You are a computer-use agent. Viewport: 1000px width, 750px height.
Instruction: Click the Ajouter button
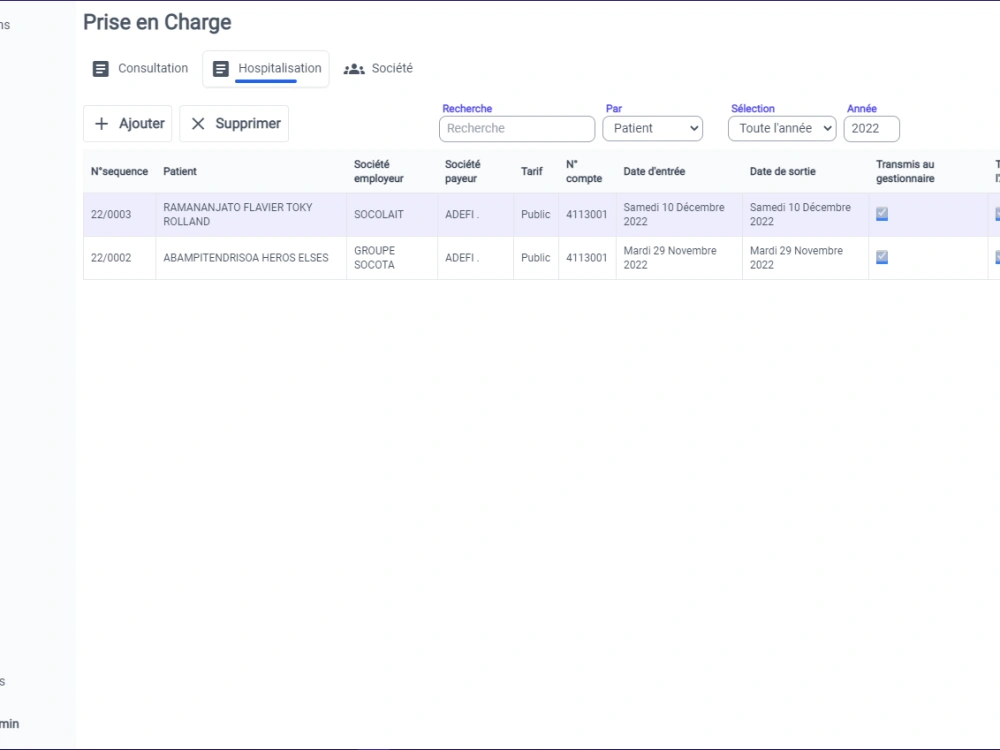point(128,124)
